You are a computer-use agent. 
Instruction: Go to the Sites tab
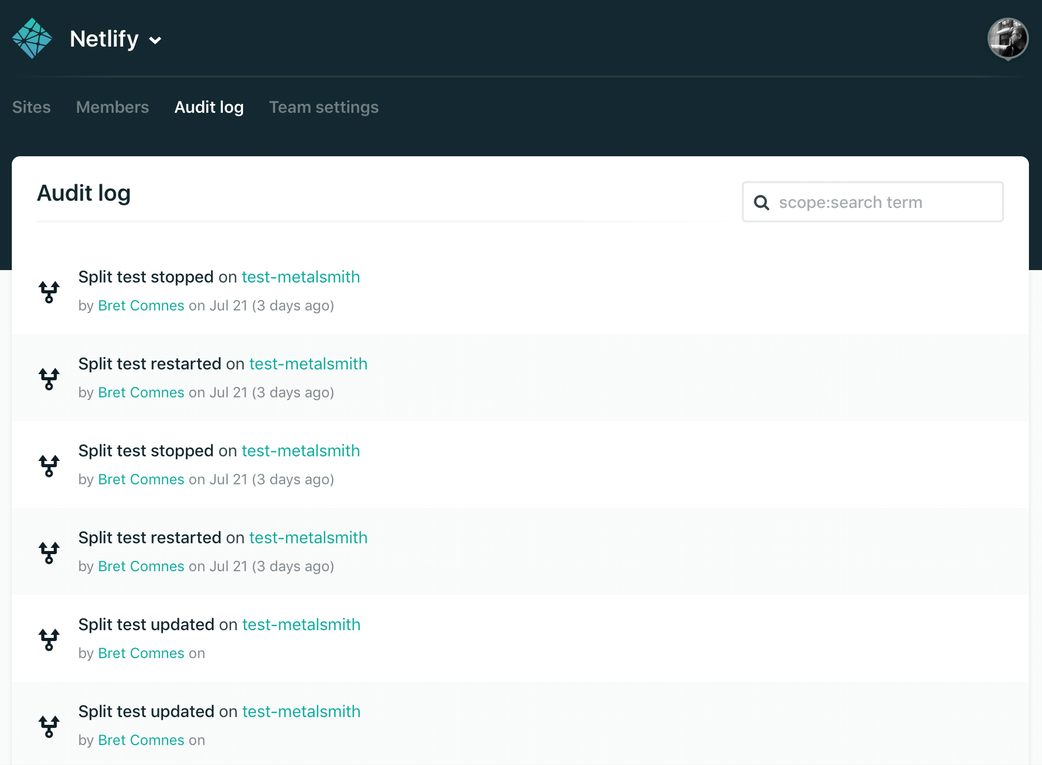31,107
